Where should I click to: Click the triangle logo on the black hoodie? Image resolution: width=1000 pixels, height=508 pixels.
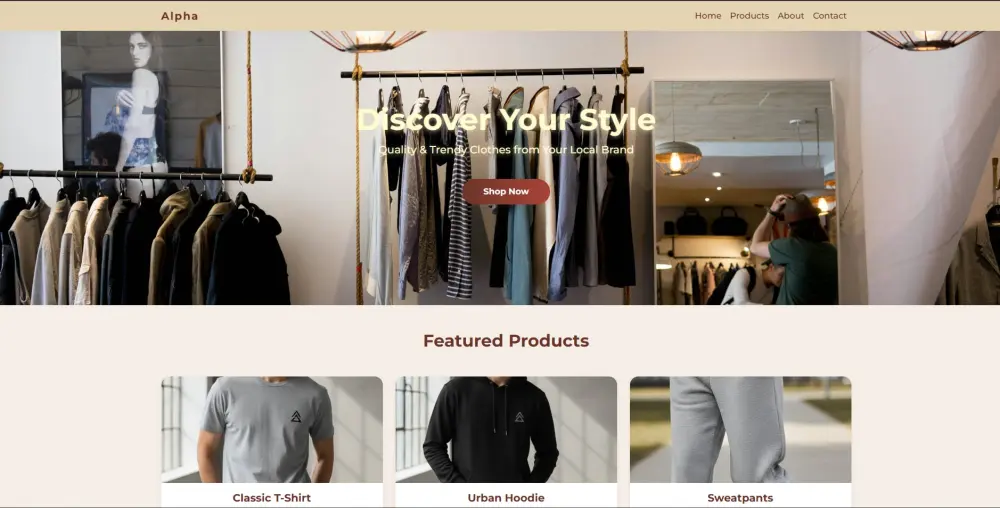519,417
